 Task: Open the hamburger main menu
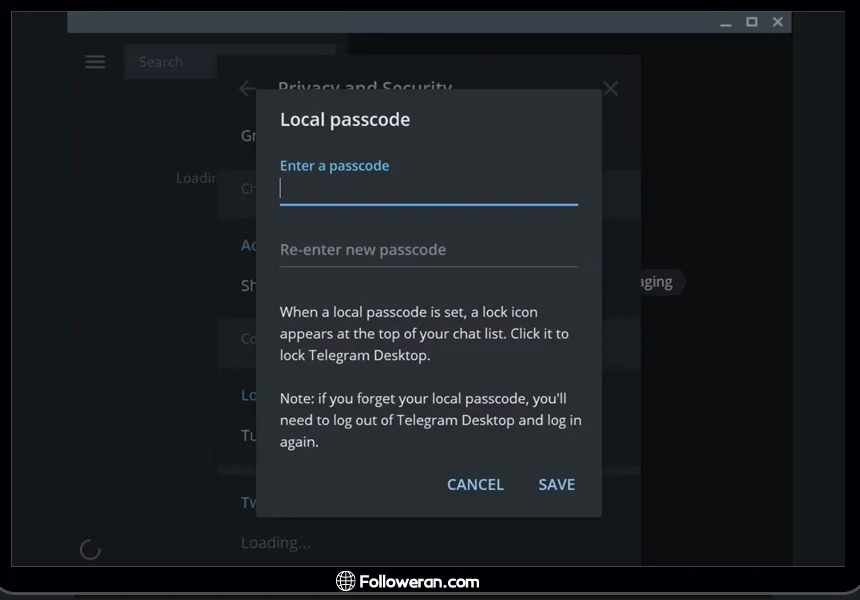coord(95,62)
